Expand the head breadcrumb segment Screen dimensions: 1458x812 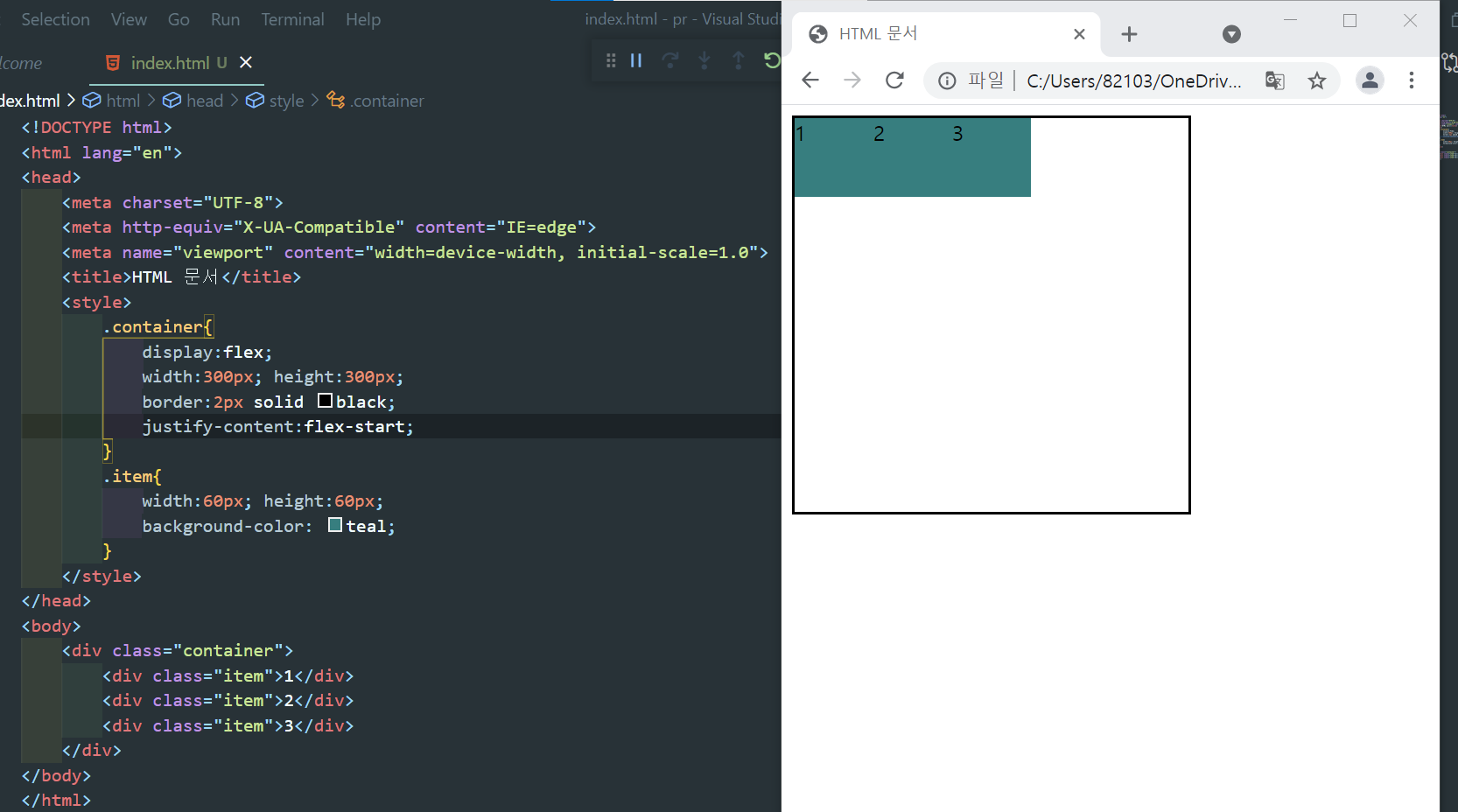[193, 101]
